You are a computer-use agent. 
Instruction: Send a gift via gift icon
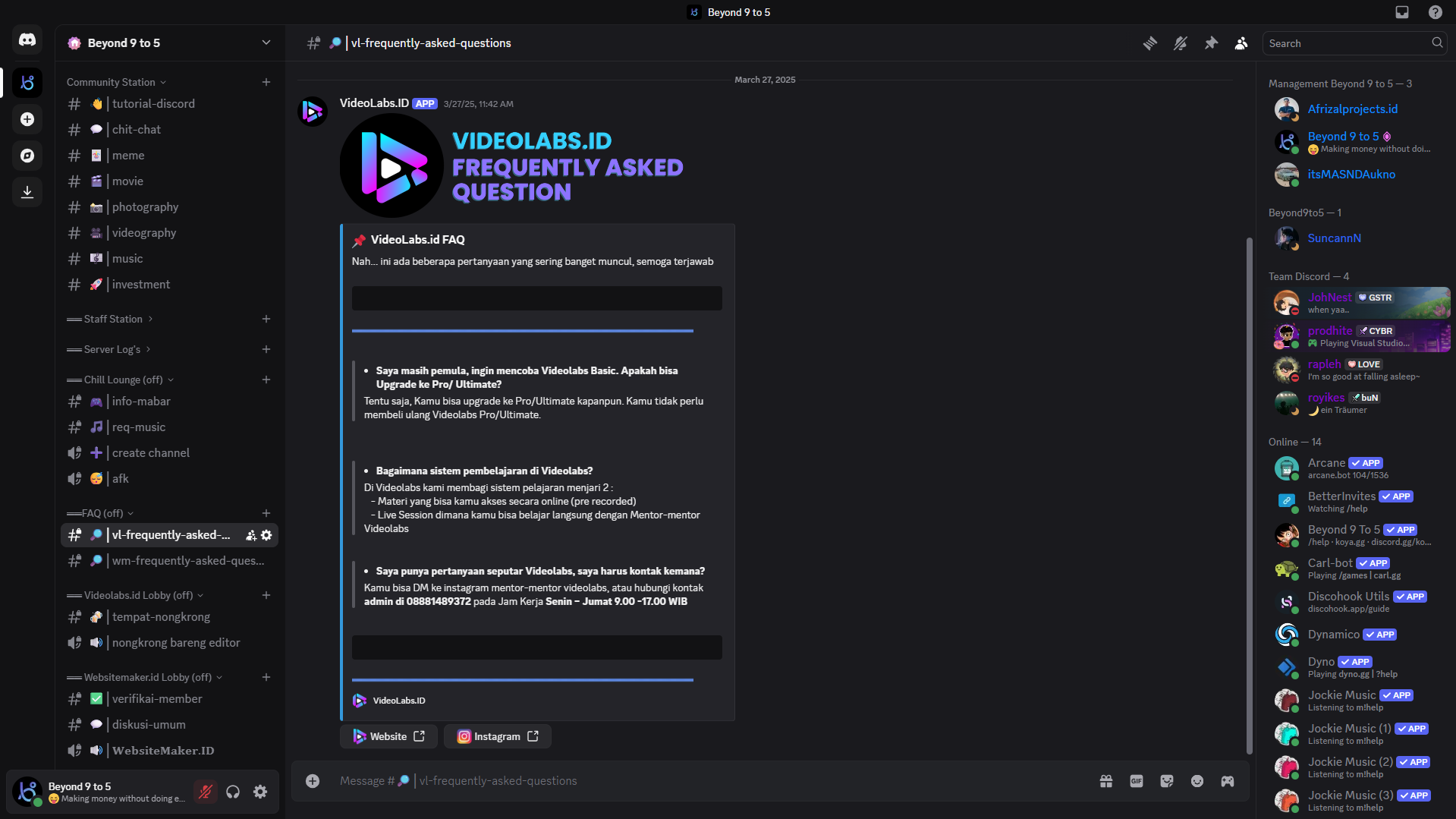[x=1106, y=781]
